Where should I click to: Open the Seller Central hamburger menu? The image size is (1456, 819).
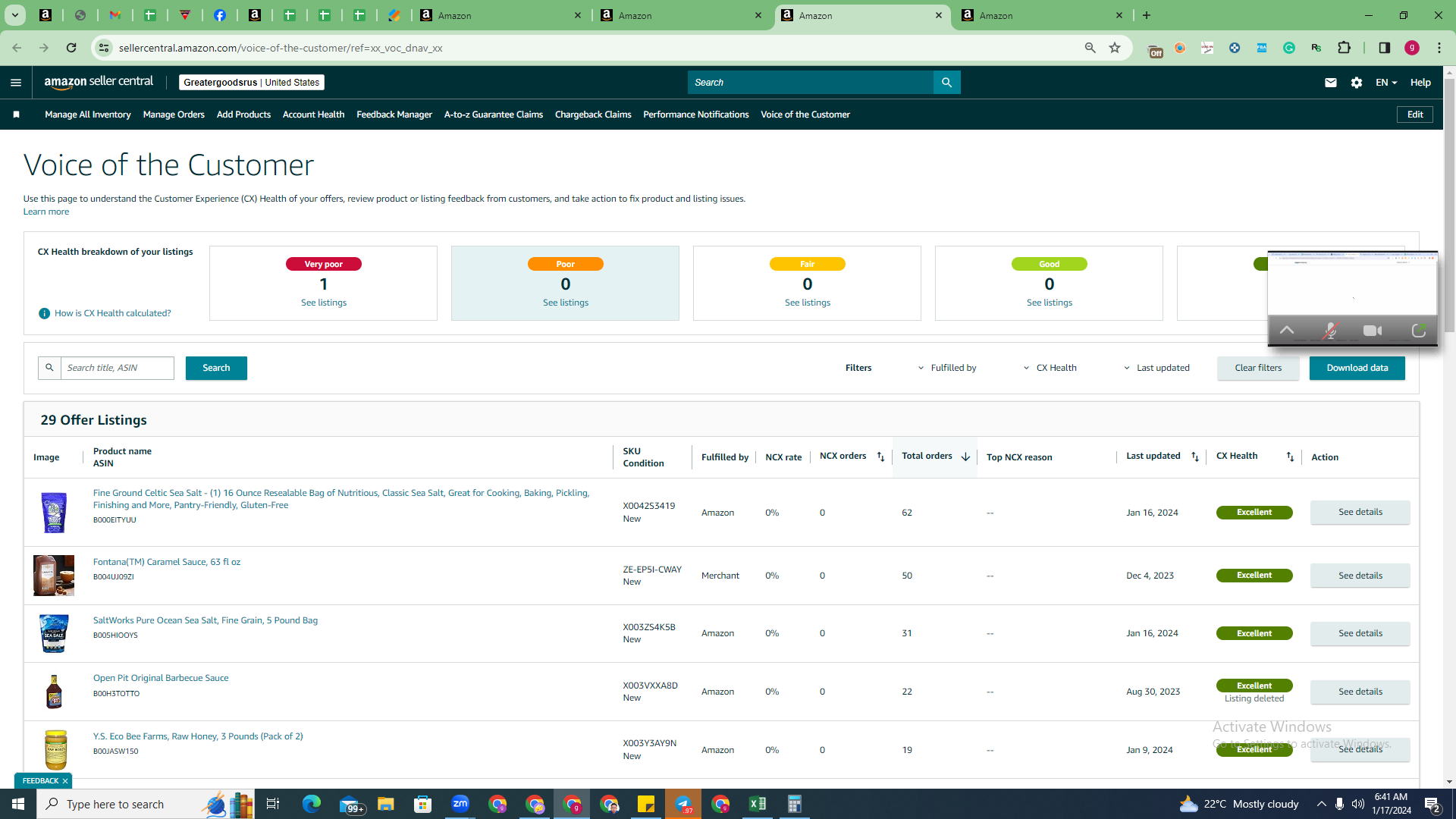click(x=16, y=83)
